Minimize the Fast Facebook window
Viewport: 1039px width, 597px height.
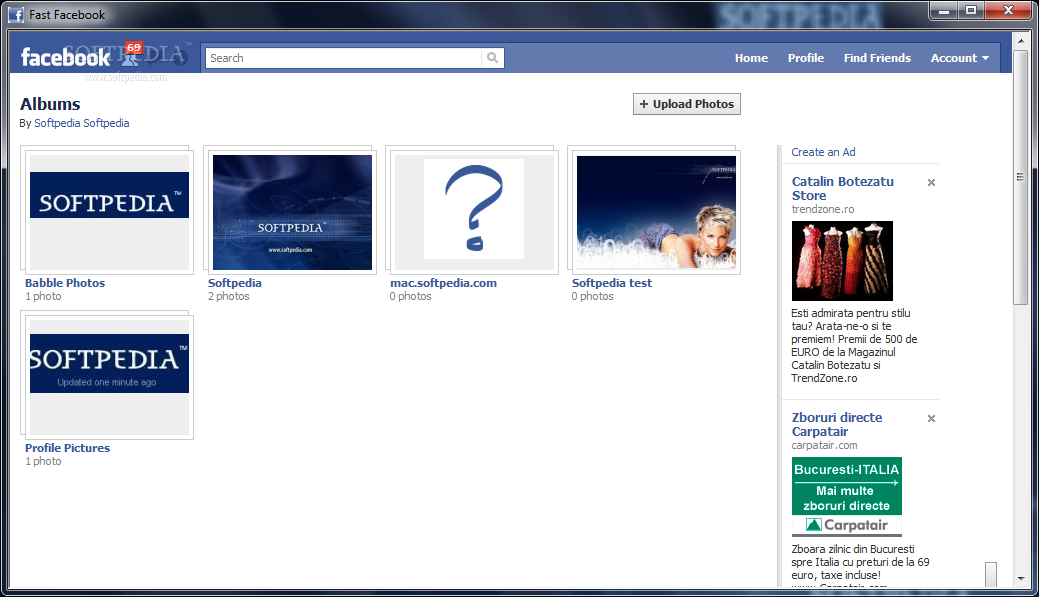point(944,11)
